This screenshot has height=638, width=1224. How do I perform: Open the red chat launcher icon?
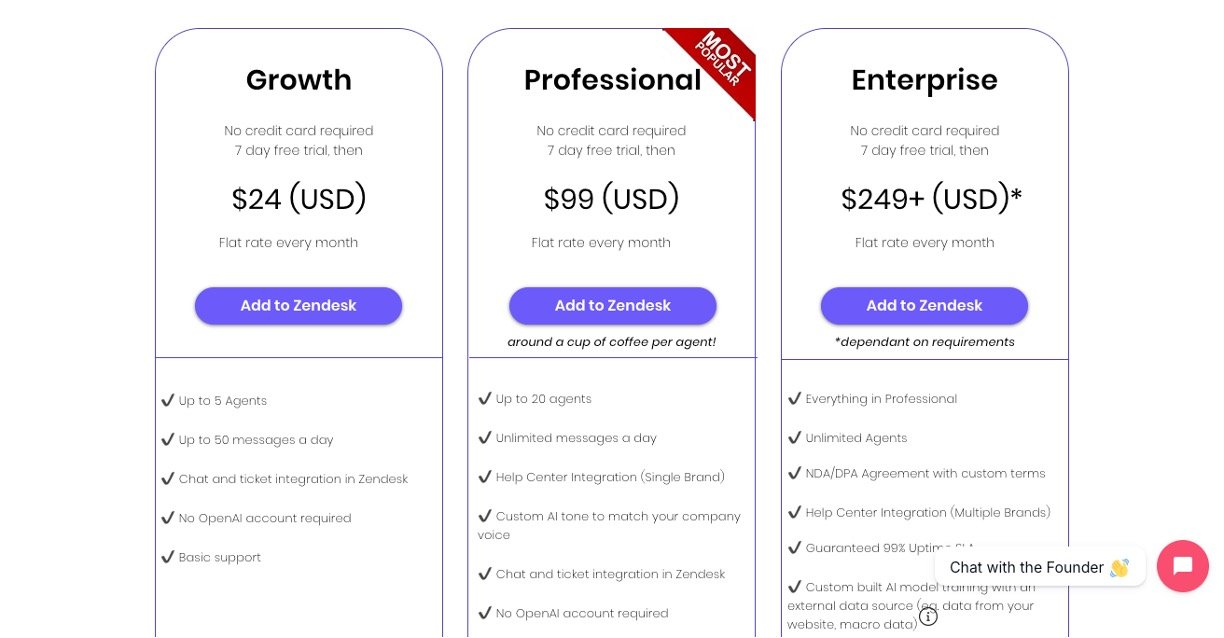[x=1182, y=566]
